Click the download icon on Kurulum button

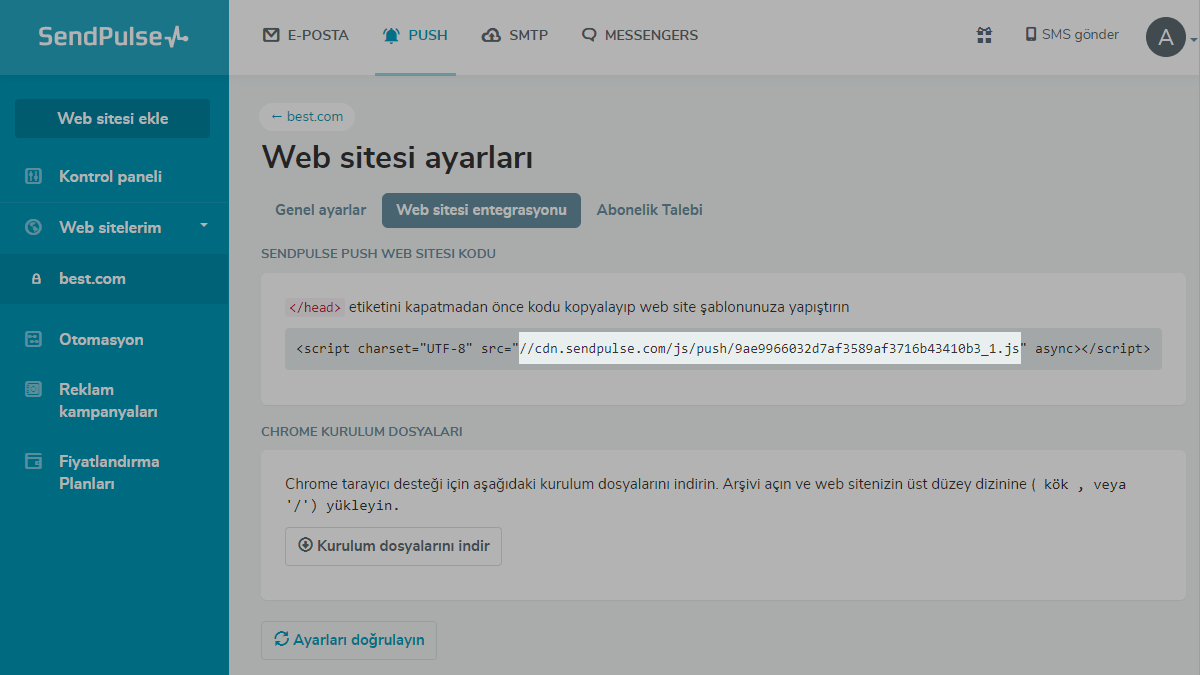[305, 545]
